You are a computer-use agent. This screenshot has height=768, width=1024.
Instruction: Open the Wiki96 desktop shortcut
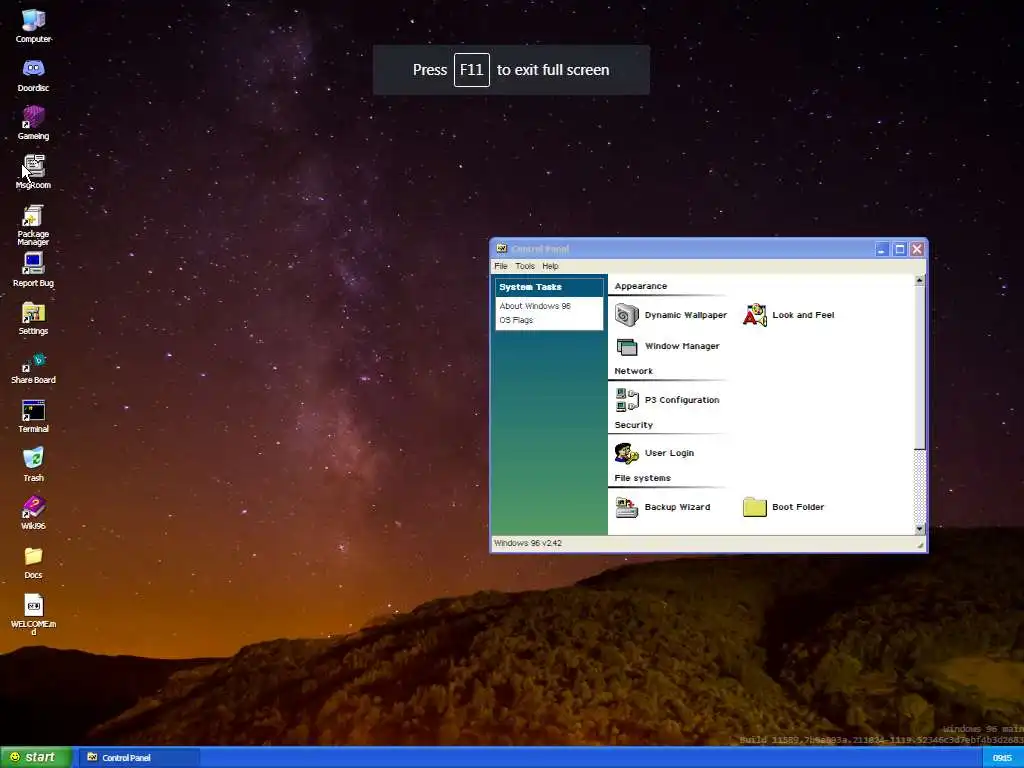click(33, 513)
